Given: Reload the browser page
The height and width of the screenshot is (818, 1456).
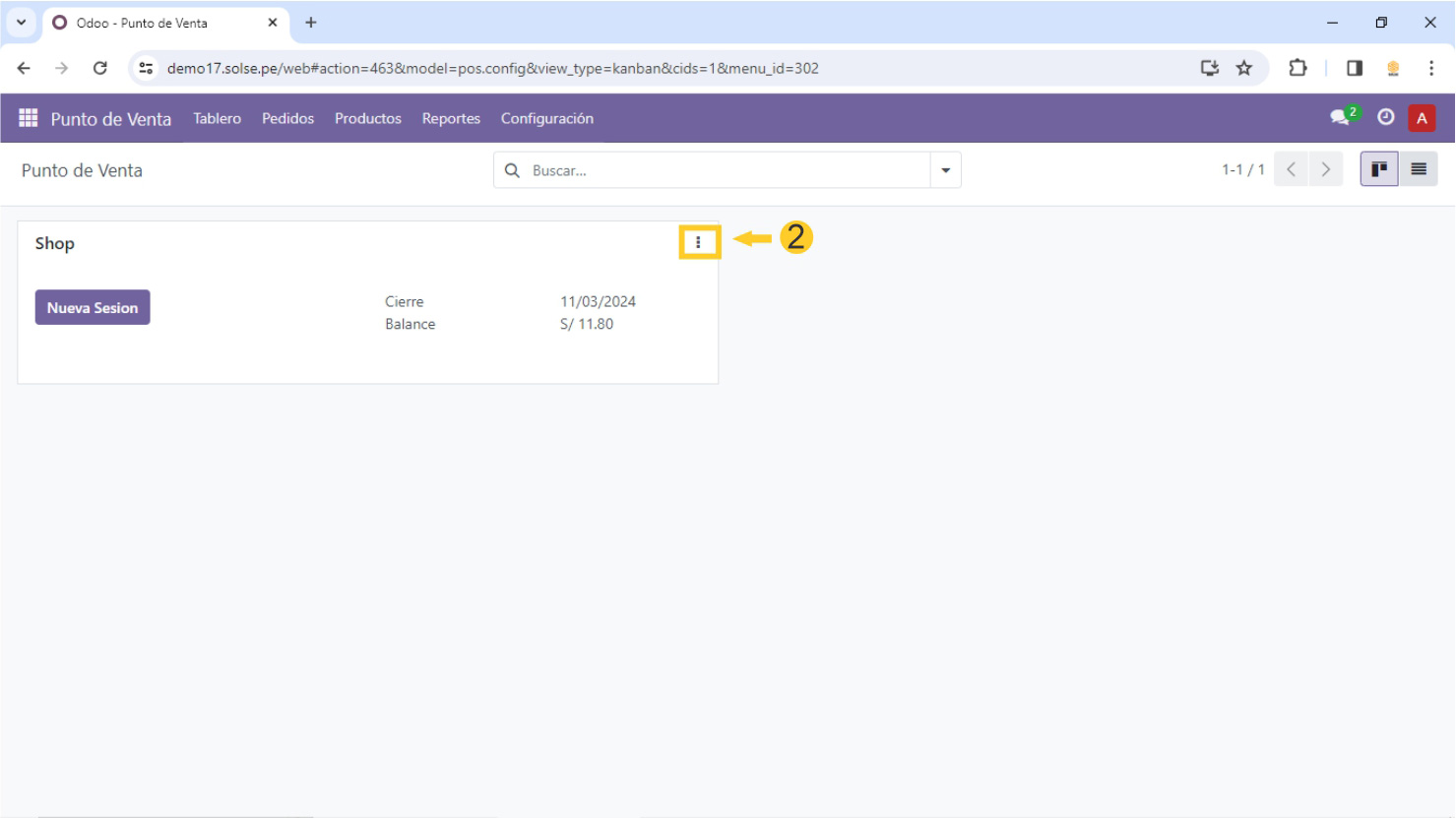Looking at the screenshot, I should point(99,68).
